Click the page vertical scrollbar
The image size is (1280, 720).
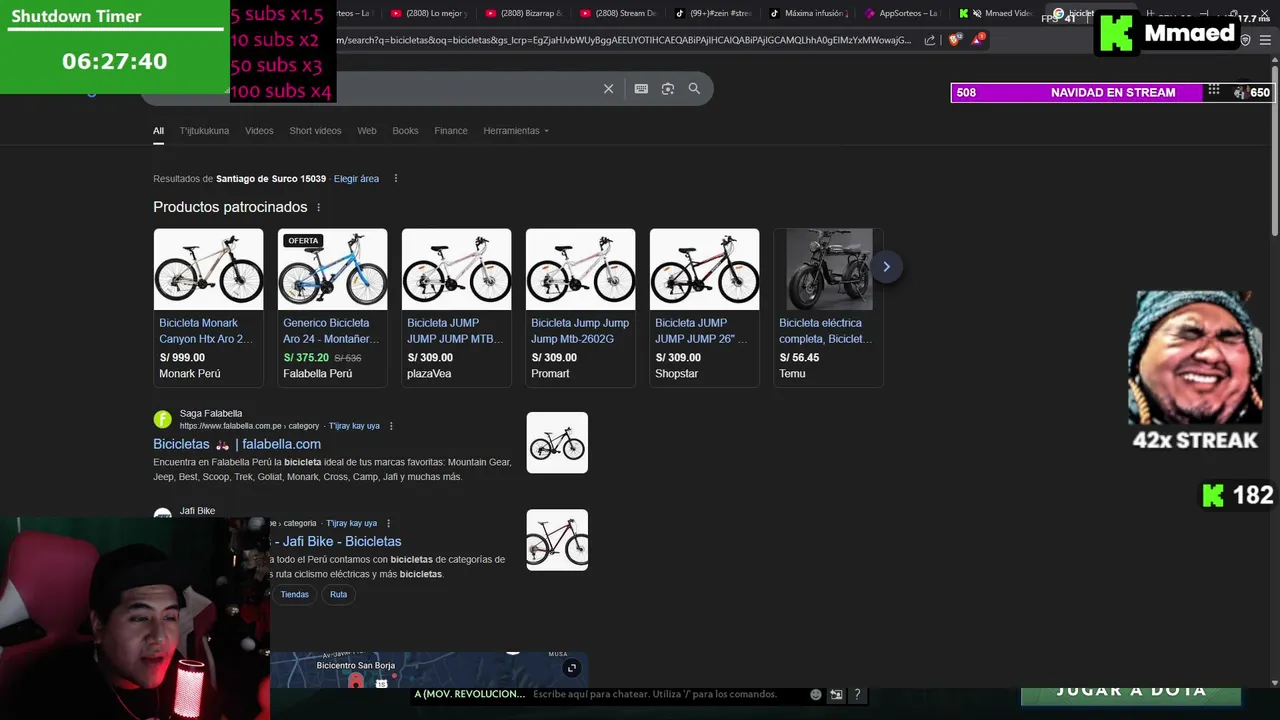(x=1274, y=150)
